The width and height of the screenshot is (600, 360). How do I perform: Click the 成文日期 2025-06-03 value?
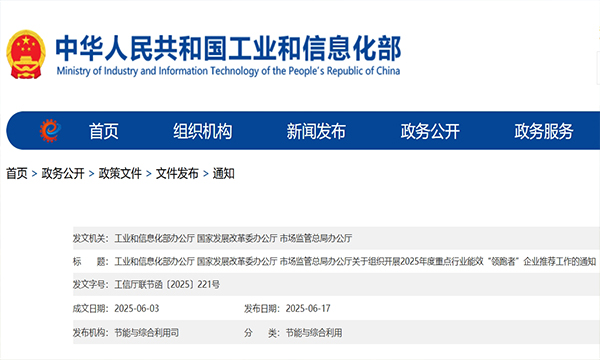pyautogui.click(x=137, y=308)
